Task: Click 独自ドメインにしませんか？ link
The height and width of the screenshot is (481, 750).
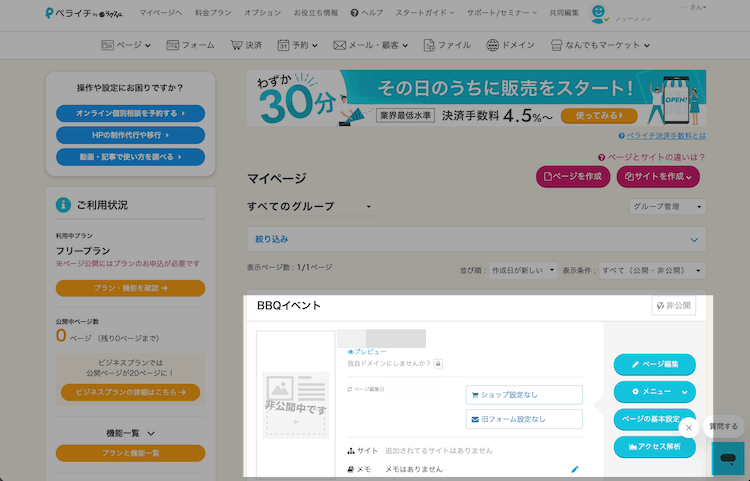Action: click(x=389, y=363)
